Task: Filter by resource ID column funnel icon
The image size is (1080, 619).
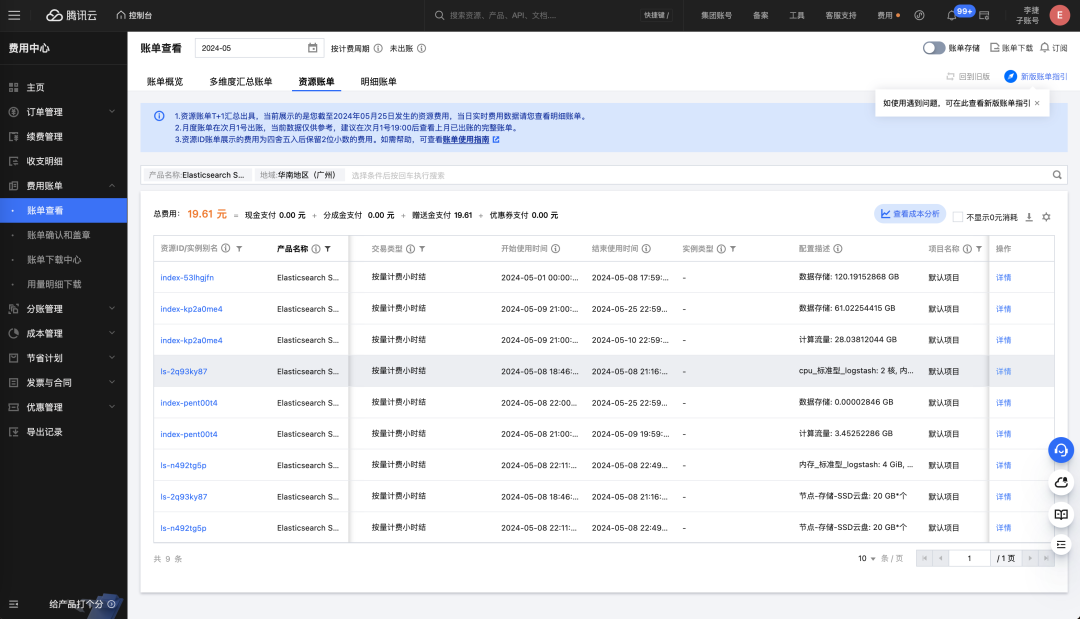Action: 239,249
